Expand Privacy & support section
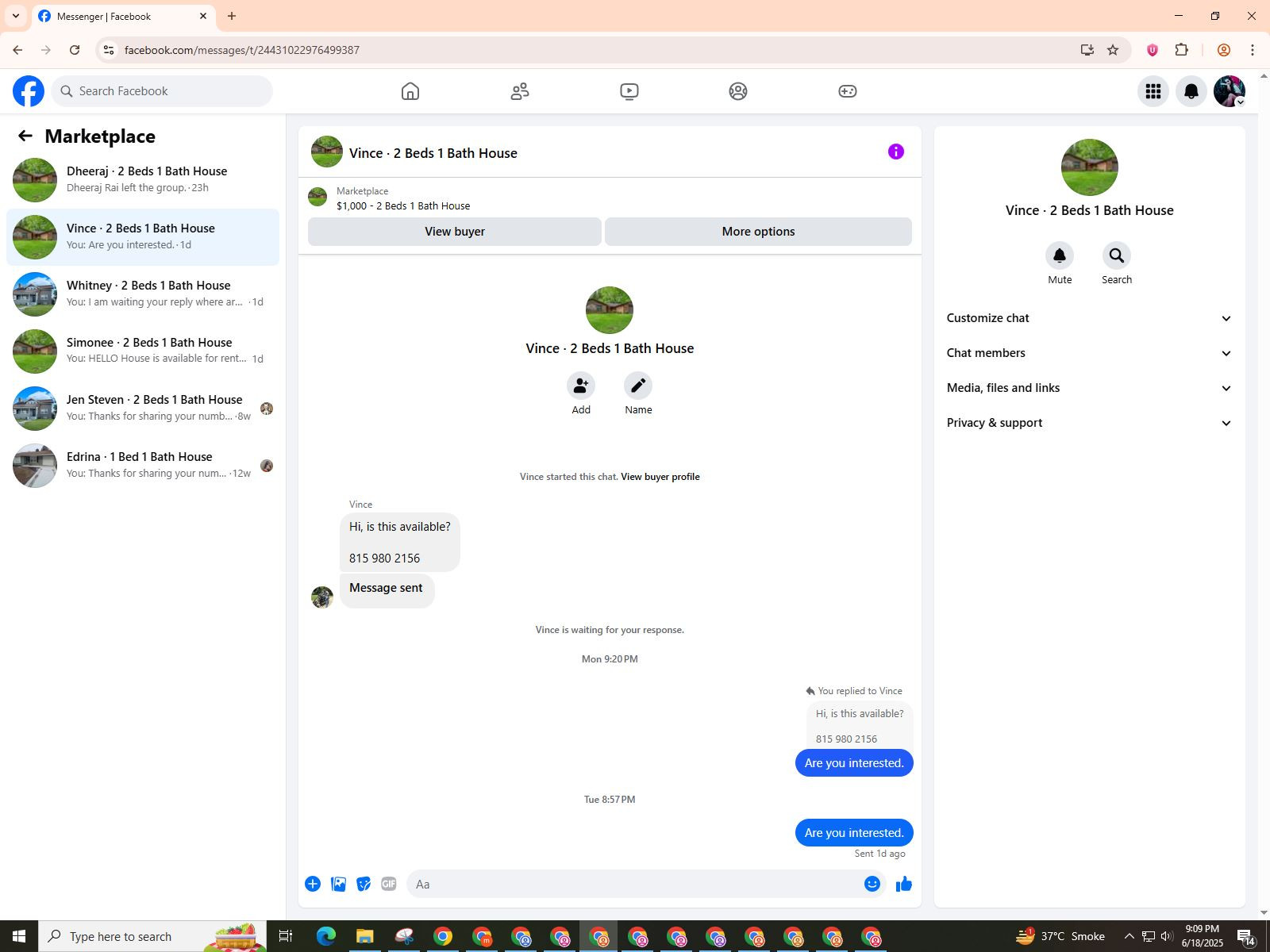 click(x=1089, y=423)
